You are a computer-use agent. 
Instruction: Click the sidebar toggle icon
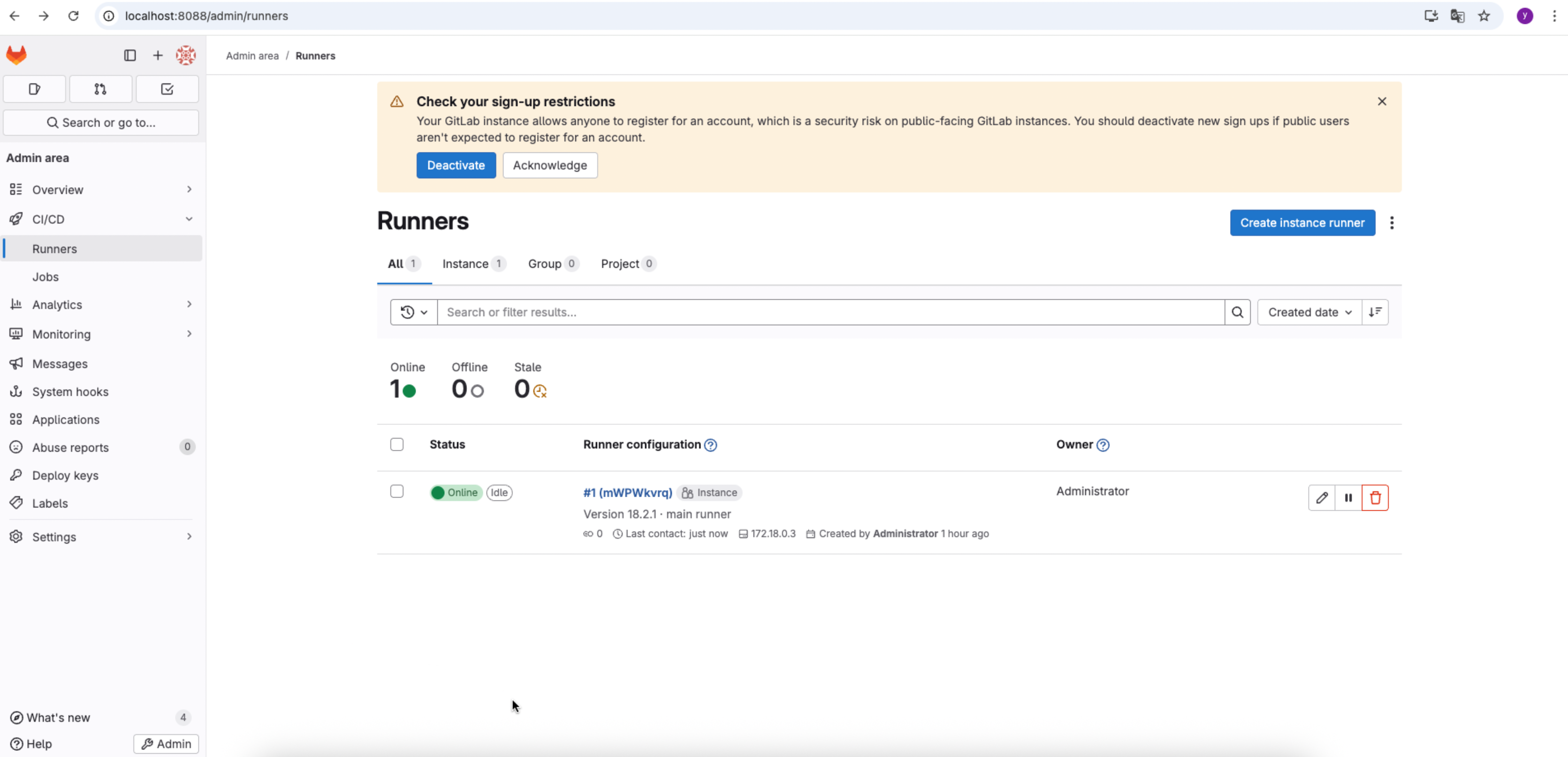coord(129,55)
